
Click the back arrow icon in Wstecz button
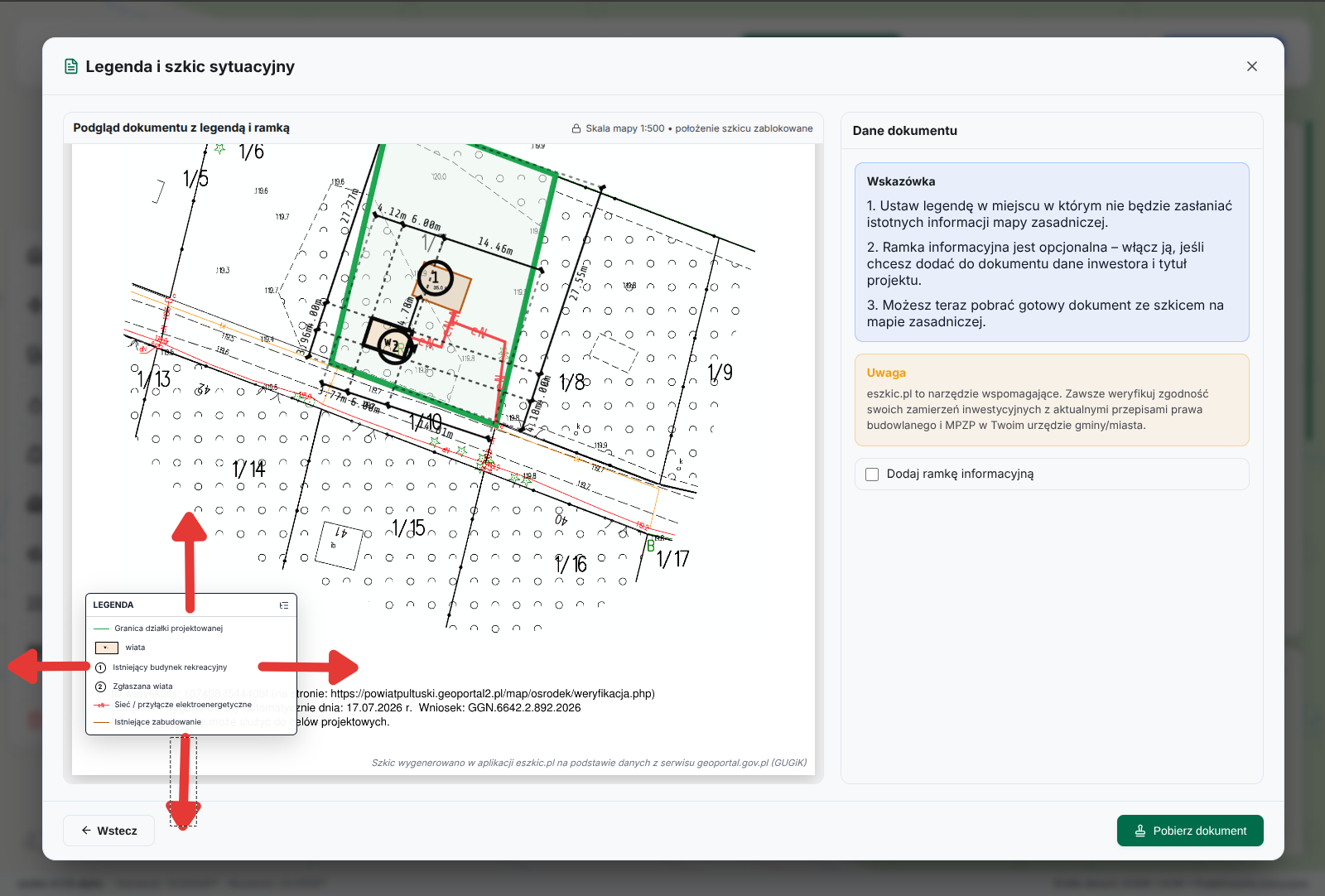point(86,831)
